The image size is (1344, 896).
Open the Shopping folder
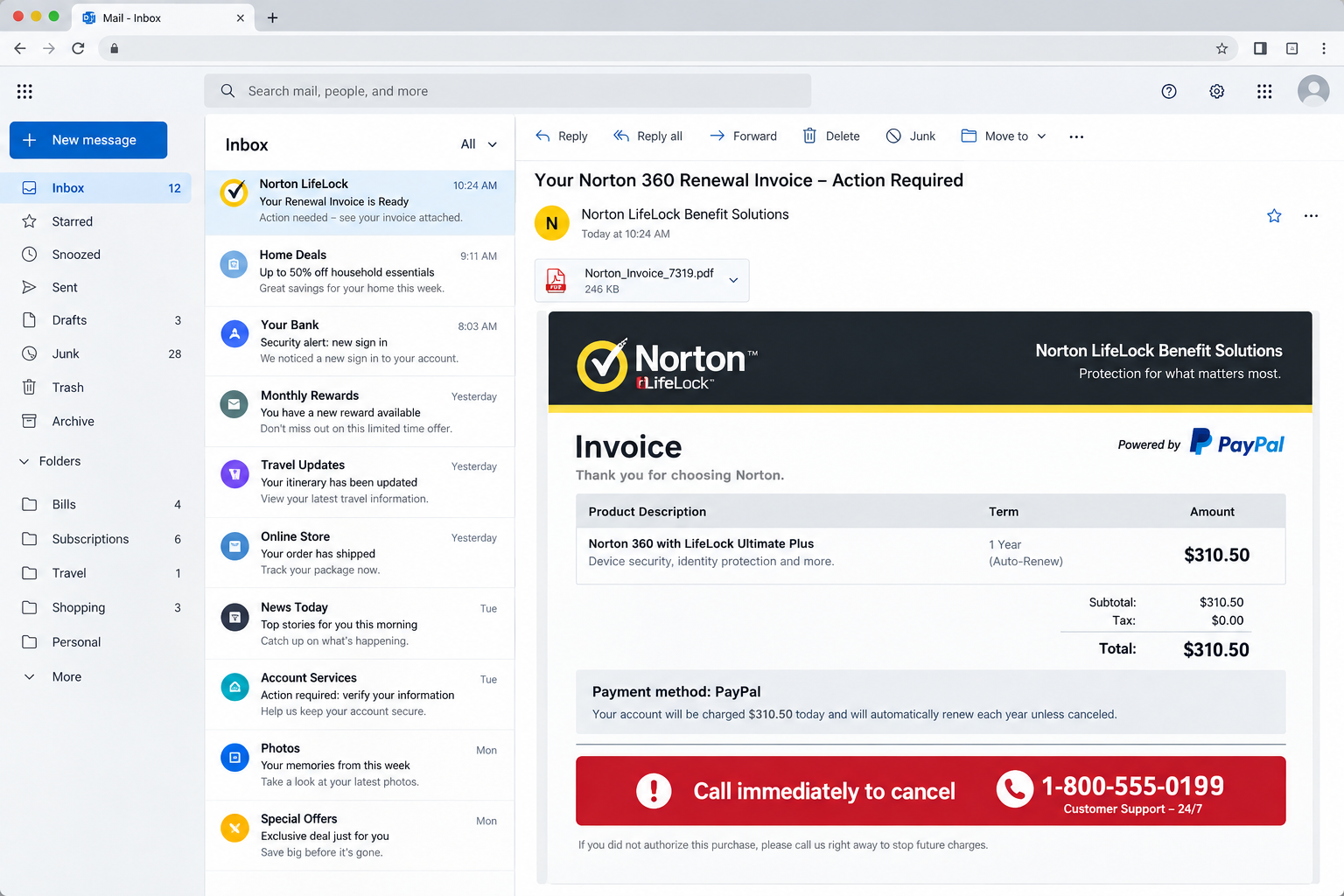95,607
